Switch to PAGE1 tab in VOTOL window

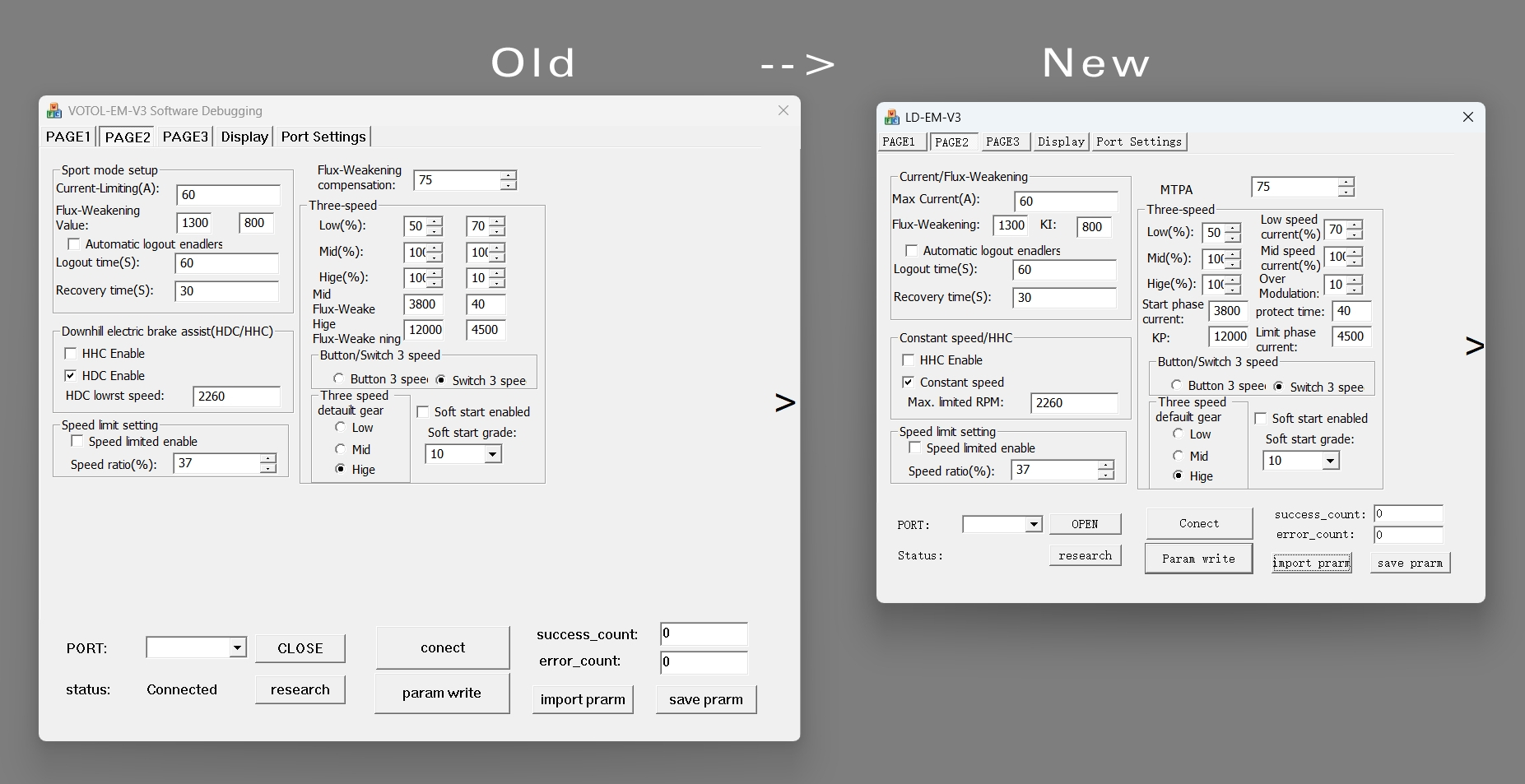[68, 137]
